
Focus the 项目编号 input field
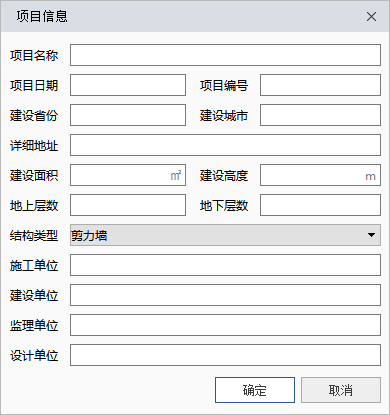[x=320, y=85]
